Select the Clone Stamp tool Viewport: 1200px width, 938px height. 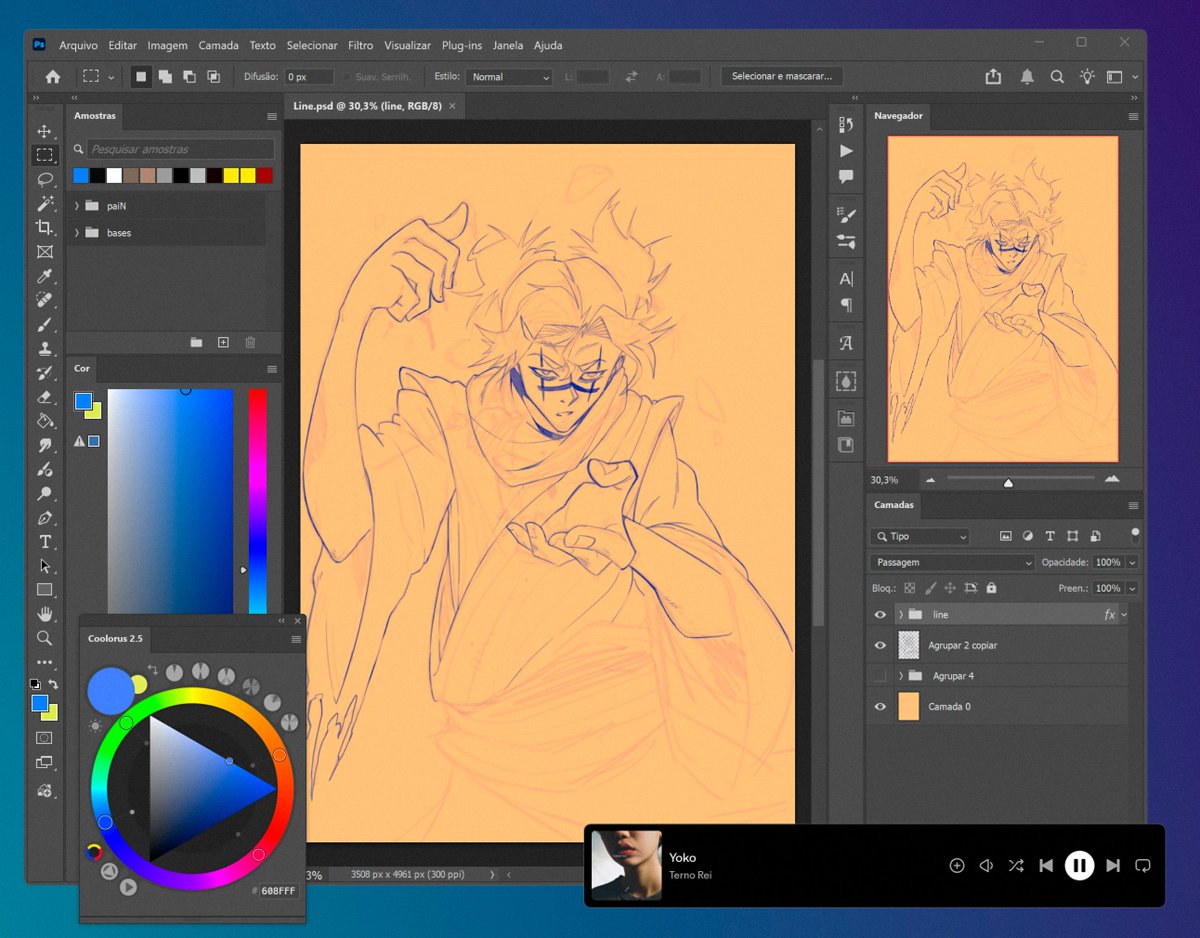45,349
